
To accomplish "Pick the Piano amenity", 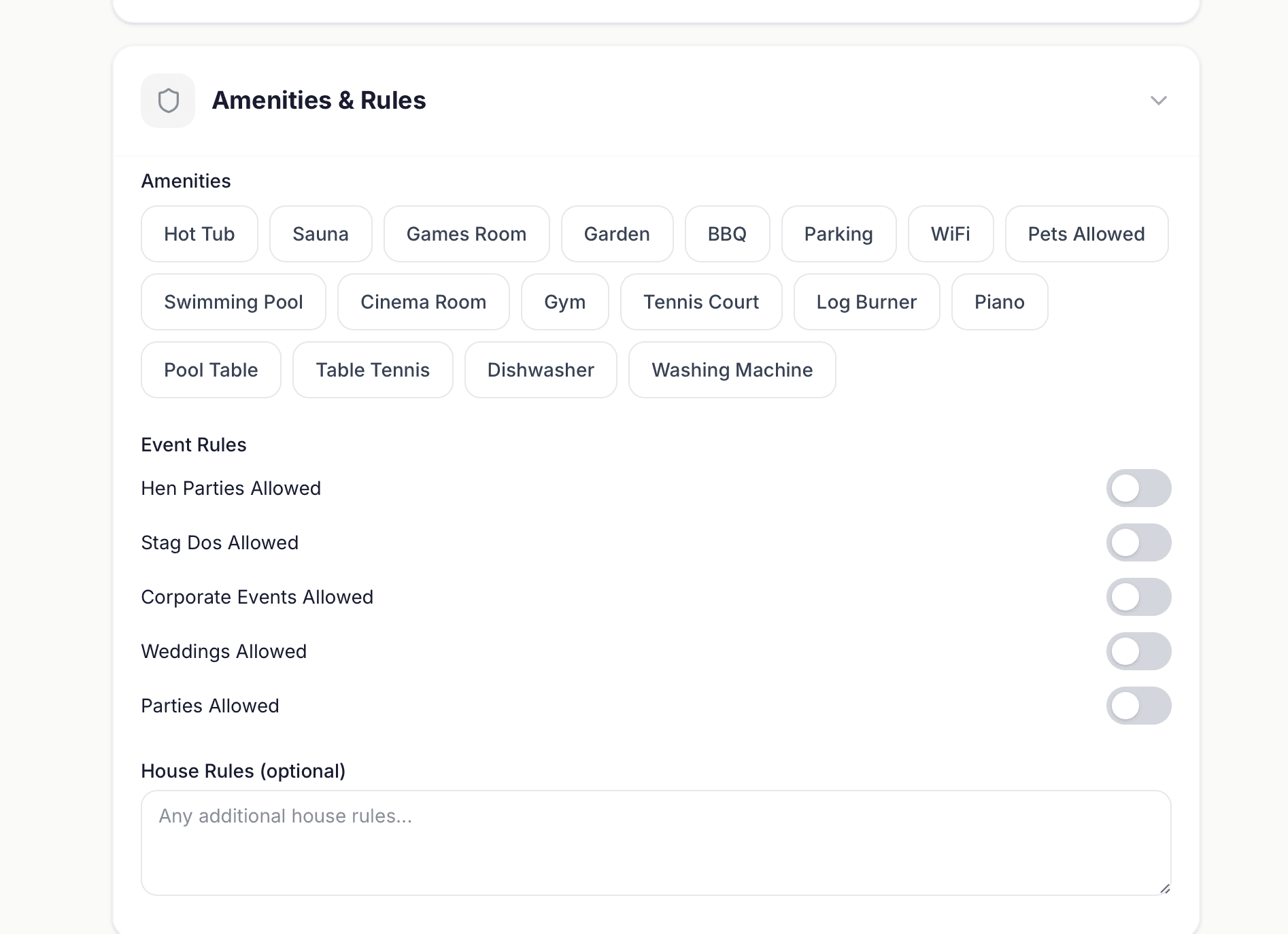I will pyautogui.click(x=999, y=302).
